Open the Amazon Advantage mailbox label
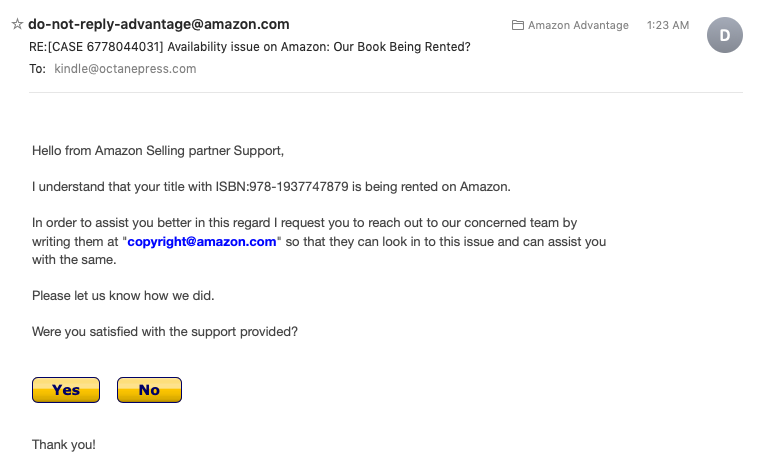Screen dimensions: 766x462 point(578,25)
